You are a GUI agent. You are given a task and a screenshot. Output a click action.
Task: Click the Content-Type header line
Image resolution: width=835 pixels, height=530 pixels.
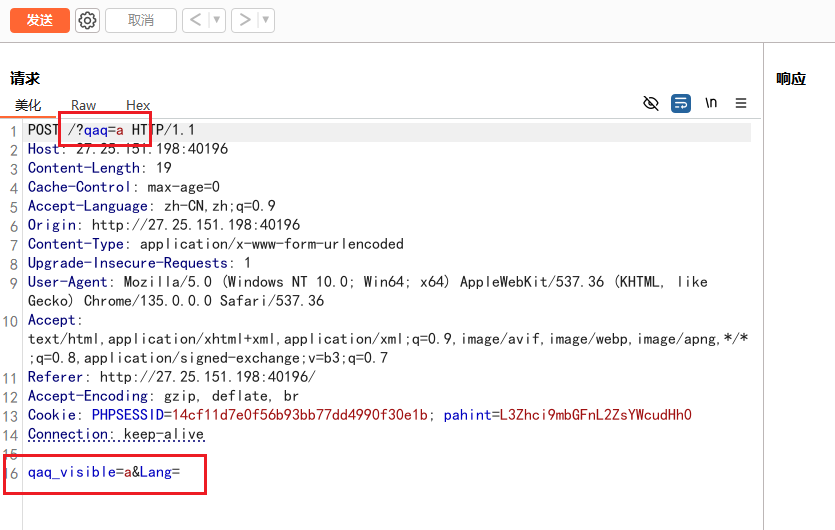click(x=216, y=244)
